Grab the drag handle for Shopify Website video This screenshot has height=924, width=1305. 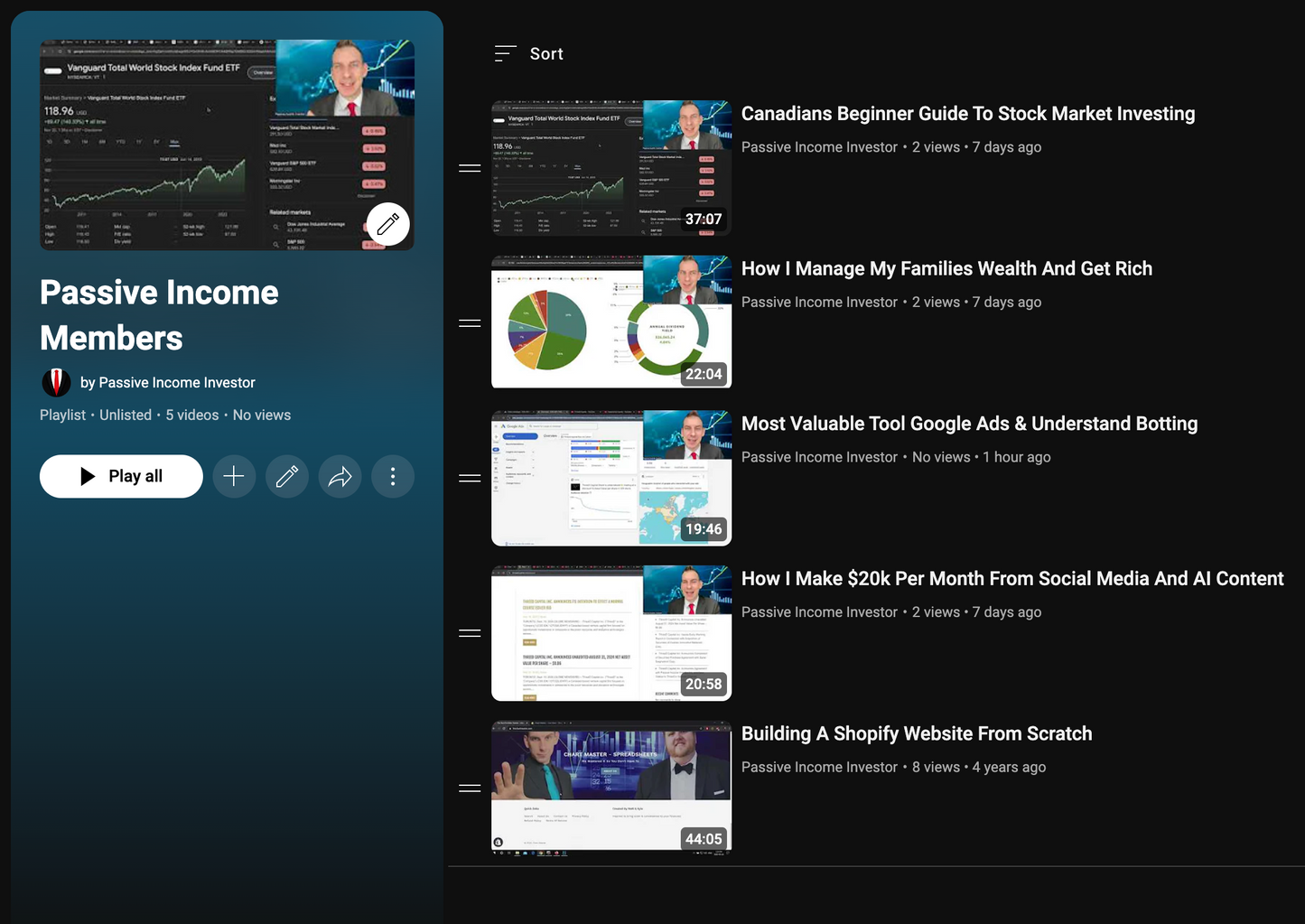[x=470, y=788]
